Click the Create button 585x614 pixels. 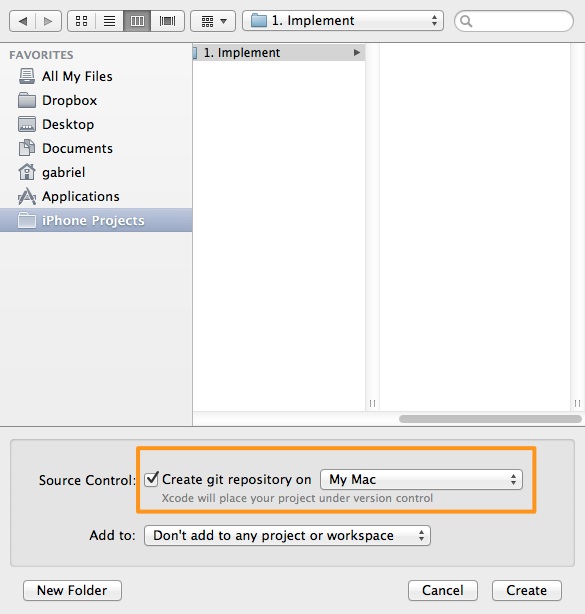click(x=527, y=591)
